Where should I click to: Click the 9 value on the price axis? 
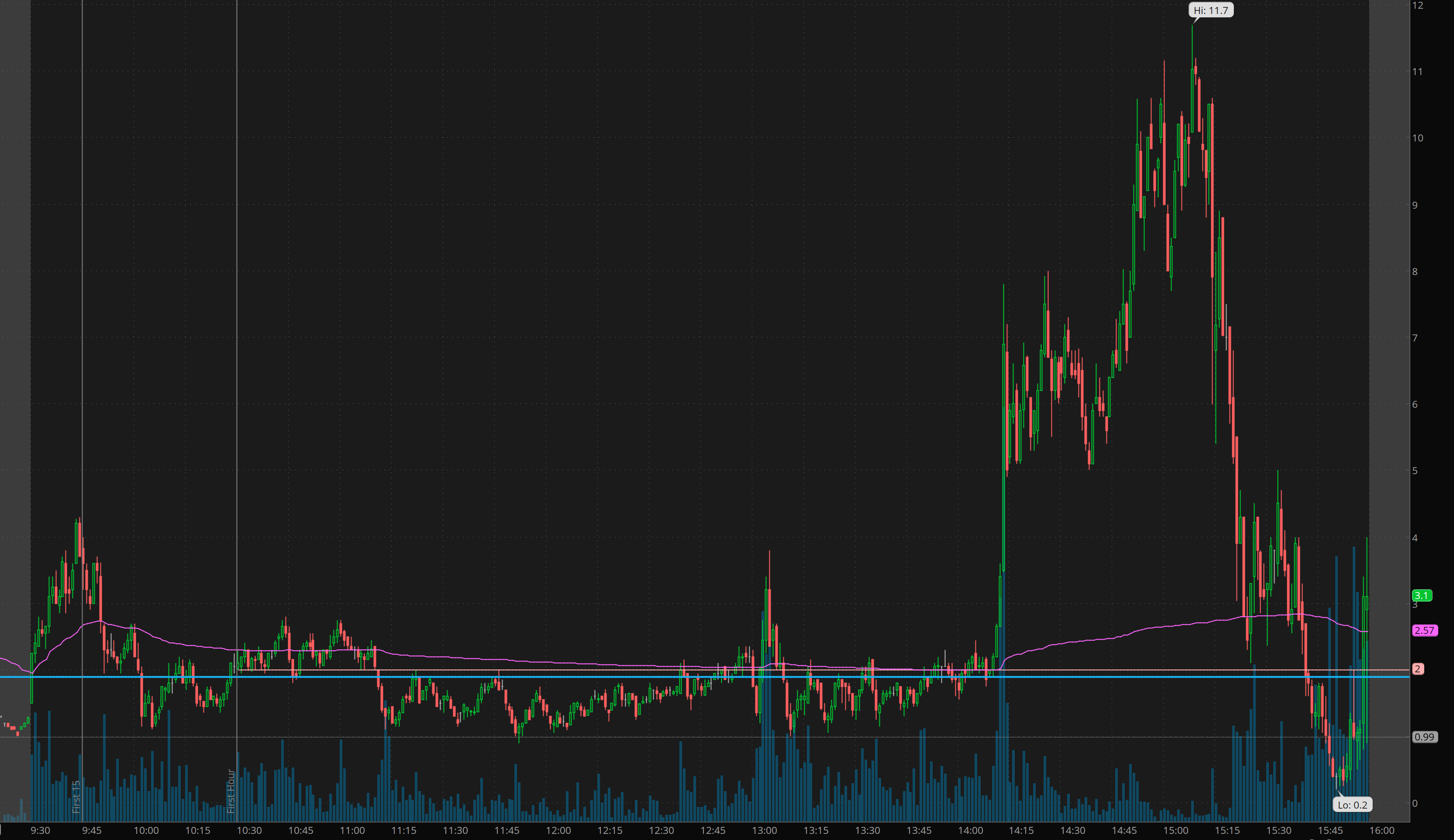point(1415,205)
